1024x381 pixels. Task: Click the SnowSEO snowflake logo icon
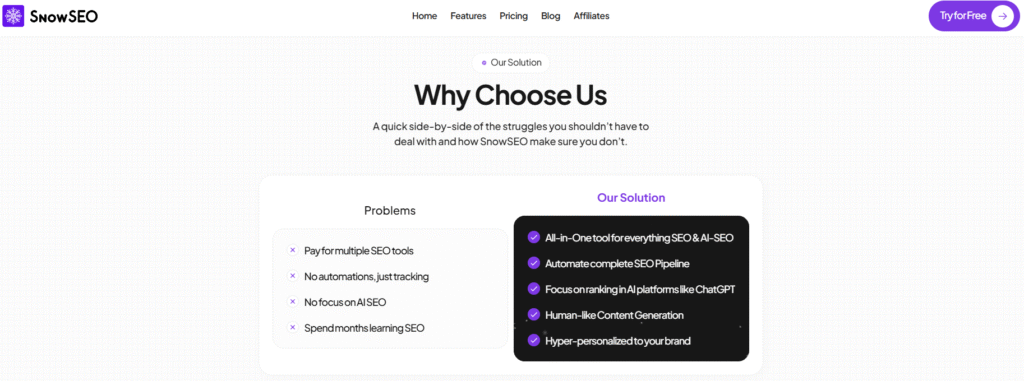pyautogui.click(x=14, y=16)
